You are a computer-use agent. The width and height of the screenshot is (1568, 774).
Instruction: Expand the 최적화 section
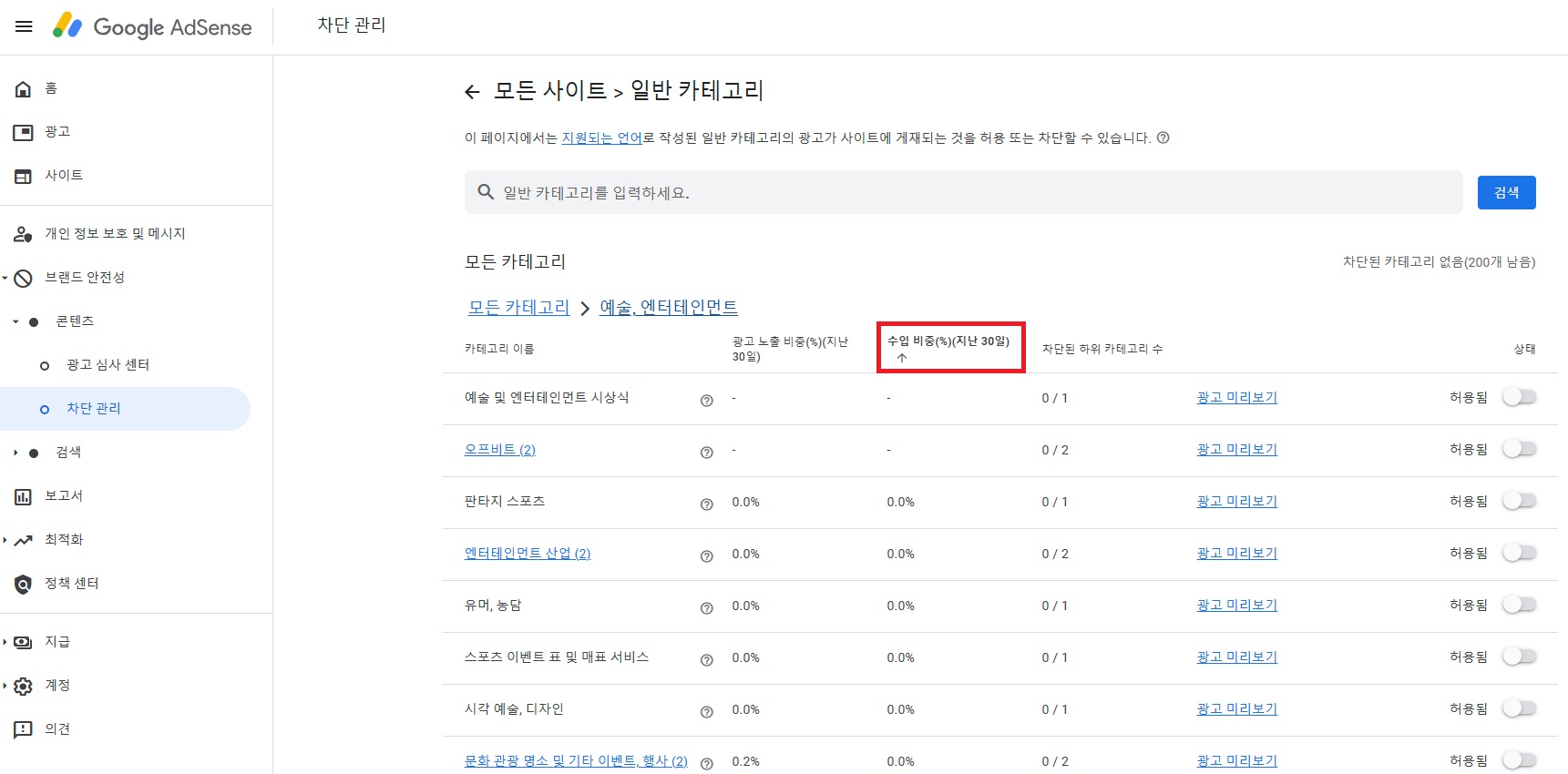5,540
